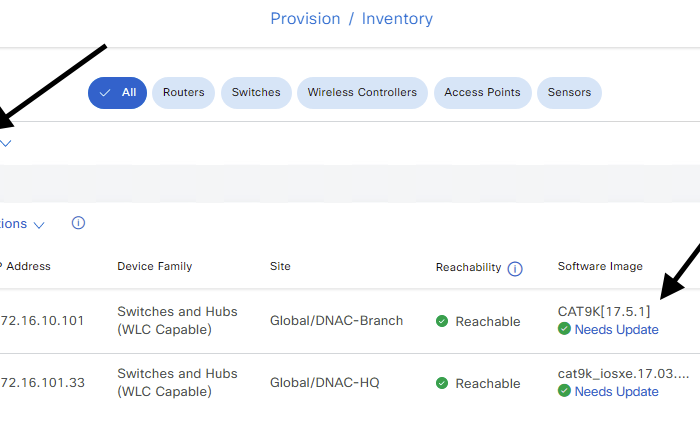Sort by Software Image column header
This screenshot has width=700, height=422.
click(600, 266)
